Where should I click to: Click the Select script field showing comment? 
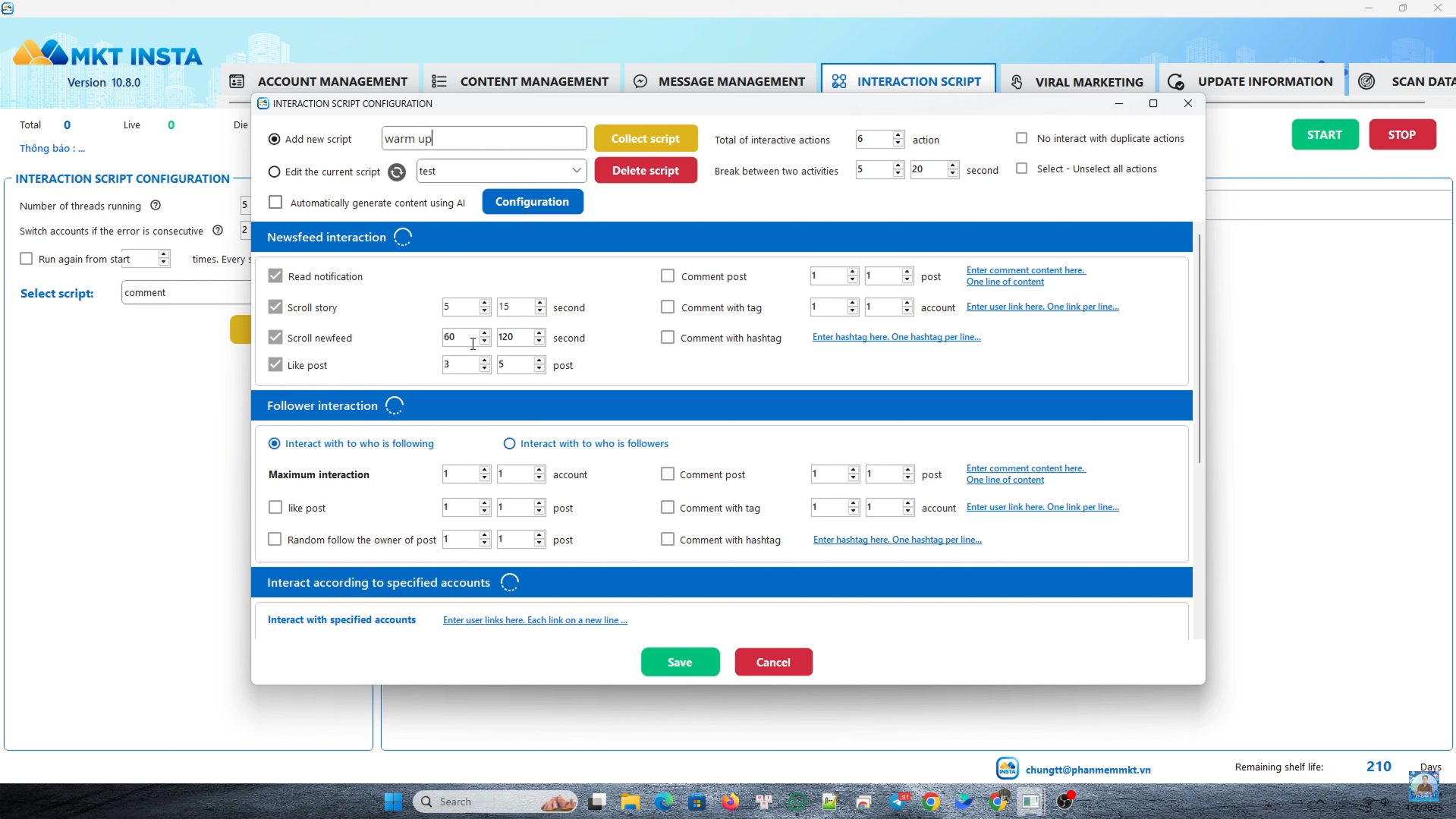[187, 292]
